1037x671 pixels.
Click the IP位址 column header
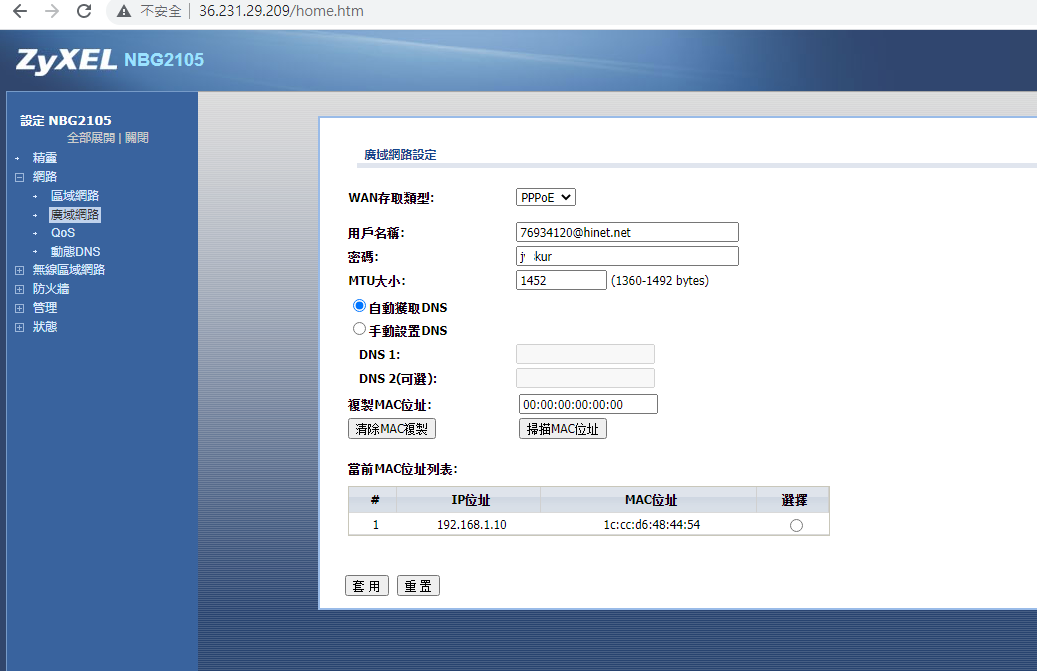(x=470, y=500)
